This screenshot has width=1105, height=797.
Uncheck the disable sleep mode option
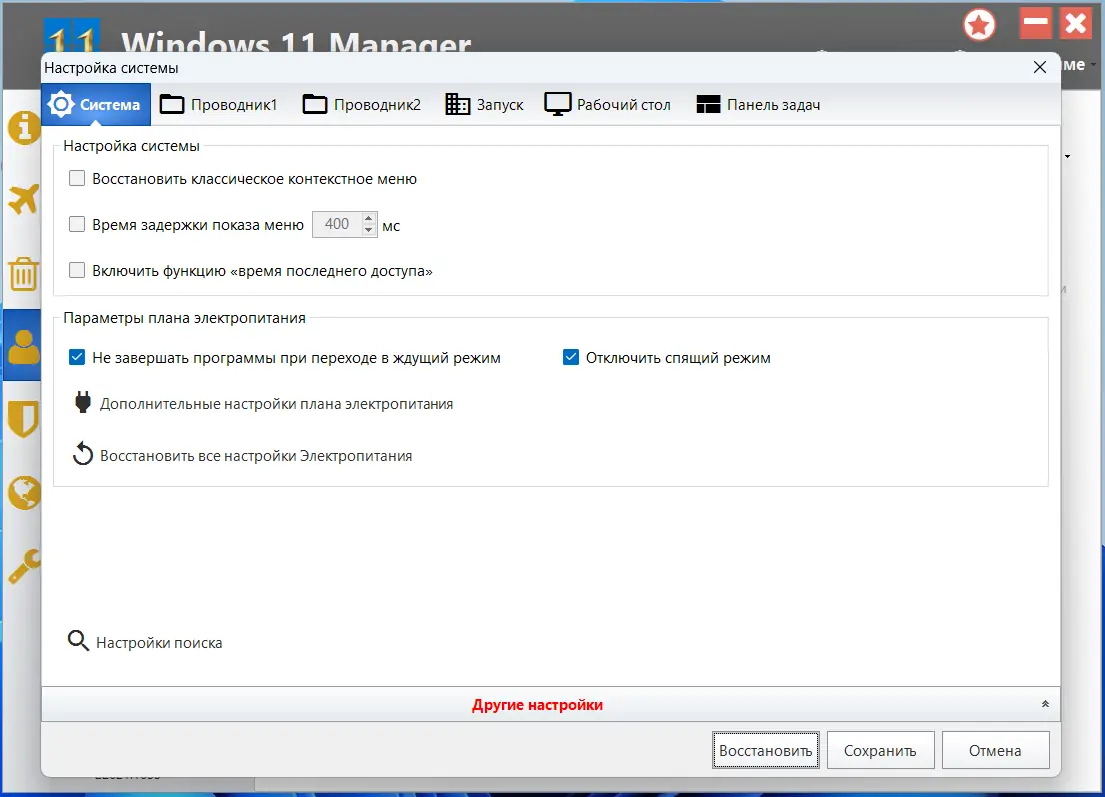[571, 357]
